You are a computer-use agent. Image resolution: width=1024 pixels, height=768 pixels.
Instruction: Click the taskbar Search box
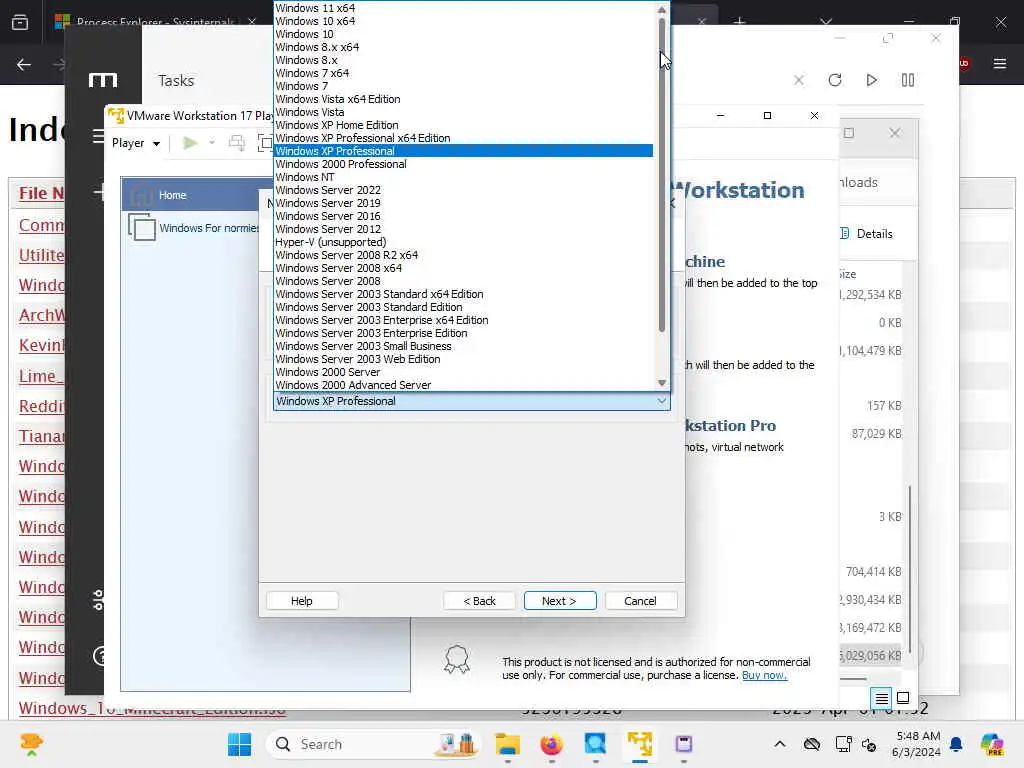[372, 744]
